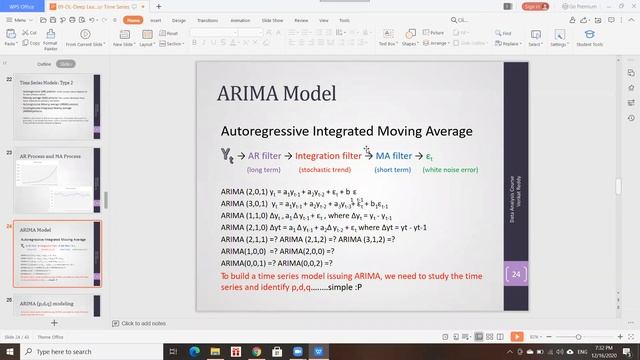Open the Tools ribbon tab

click(x=344, y=20)
